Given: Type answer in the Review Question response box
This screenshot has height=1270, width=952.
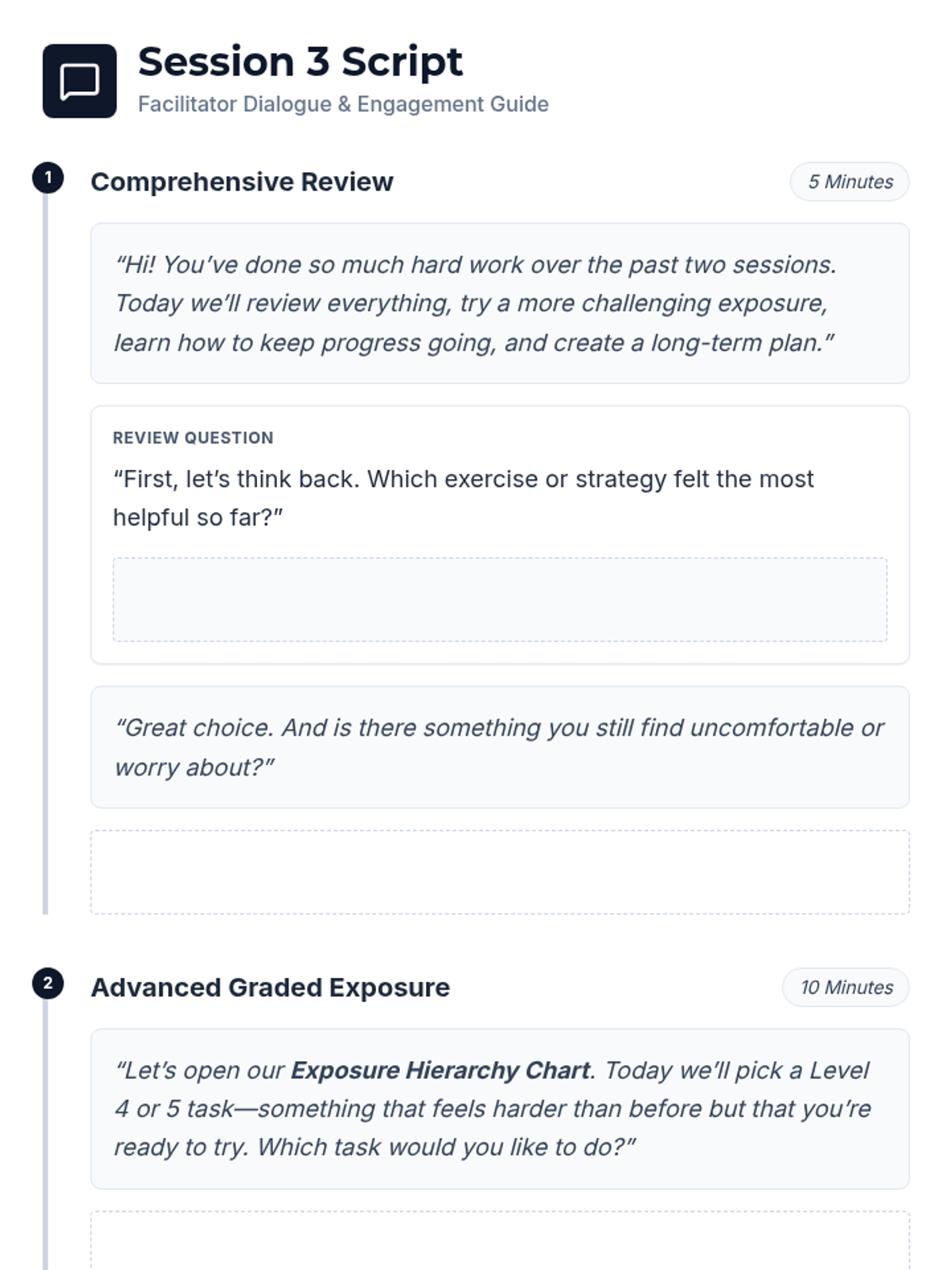Looking at the screenshot, I should click(500, 599).
